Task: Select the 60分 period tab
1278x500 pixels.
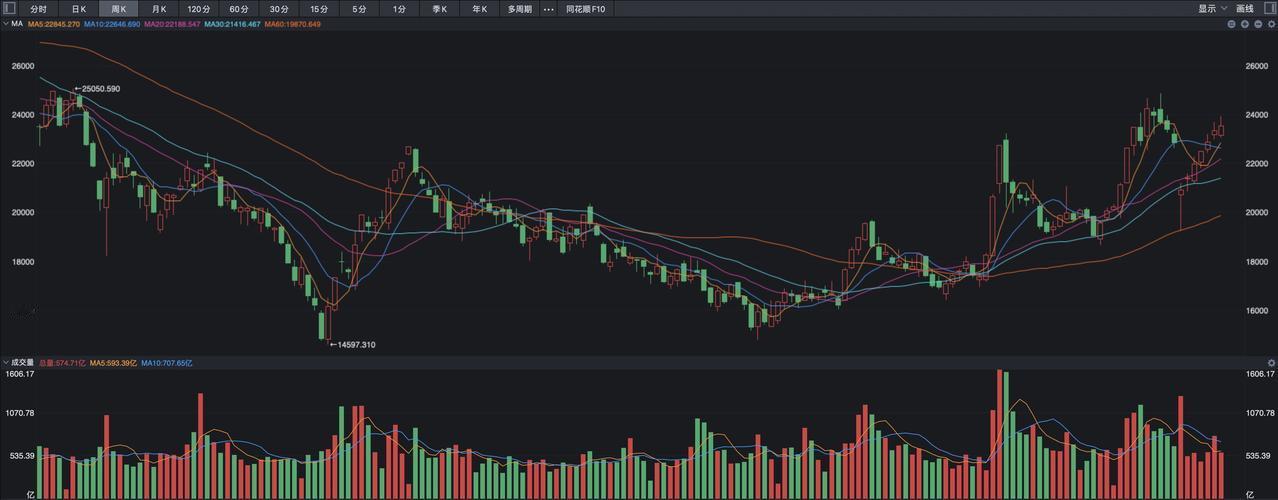Action: 239,8
